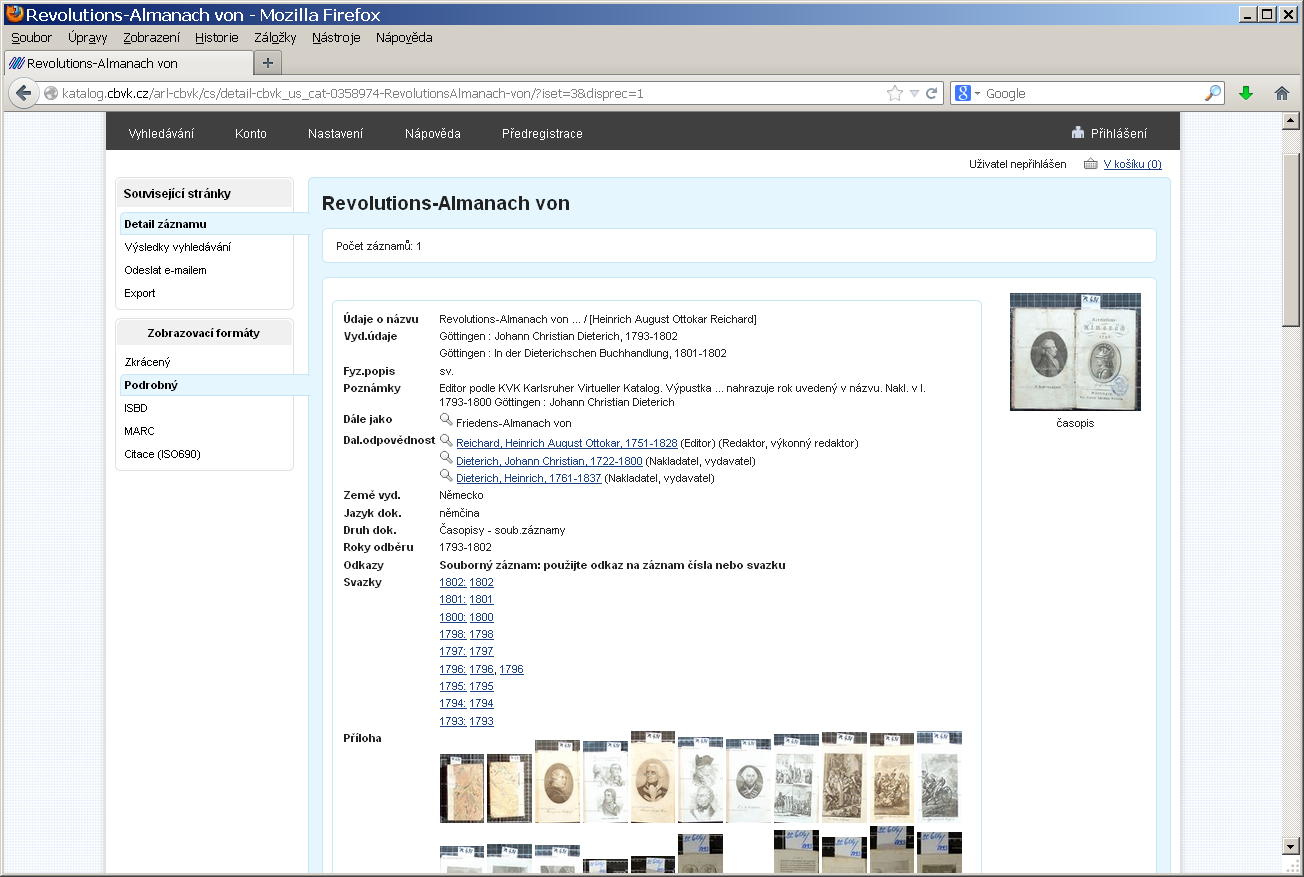Open volume link 1802:

[x=453, y=582]
